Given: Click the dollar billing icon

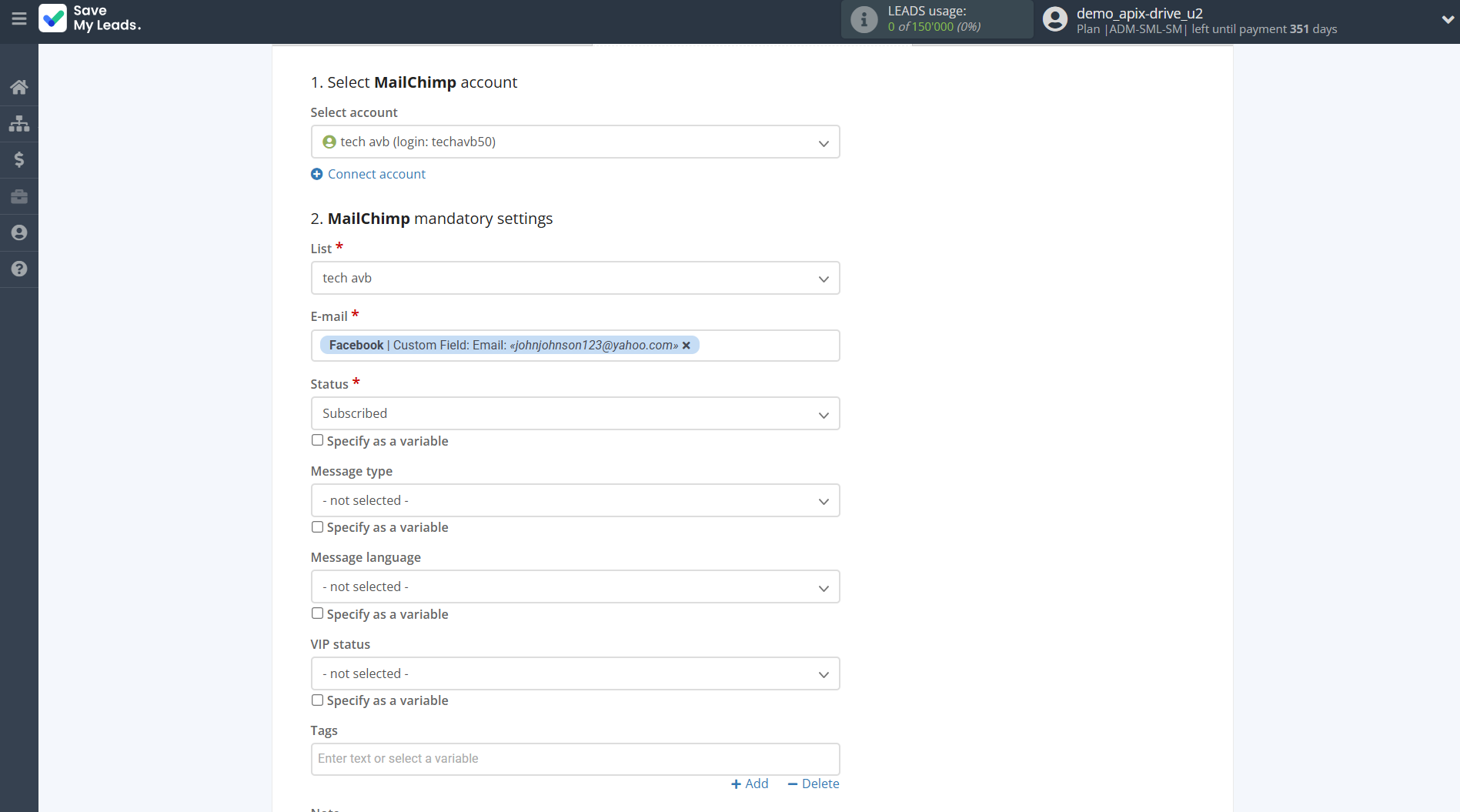Looking at the screenshot, I should coord(19,159).
